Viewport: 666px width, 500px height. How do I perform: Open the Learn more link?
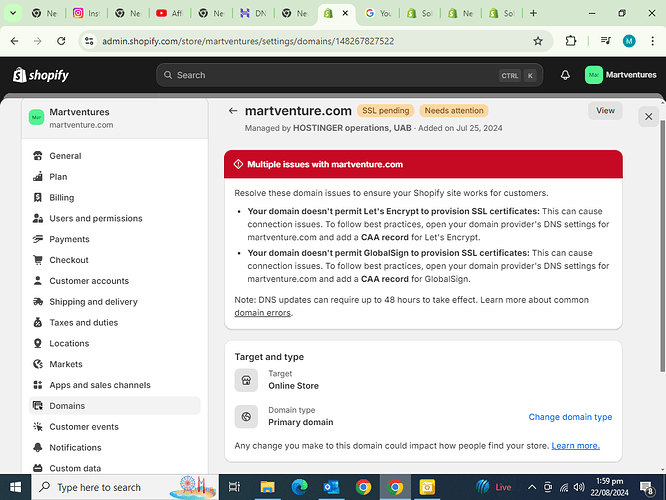[x=576, y=446]
